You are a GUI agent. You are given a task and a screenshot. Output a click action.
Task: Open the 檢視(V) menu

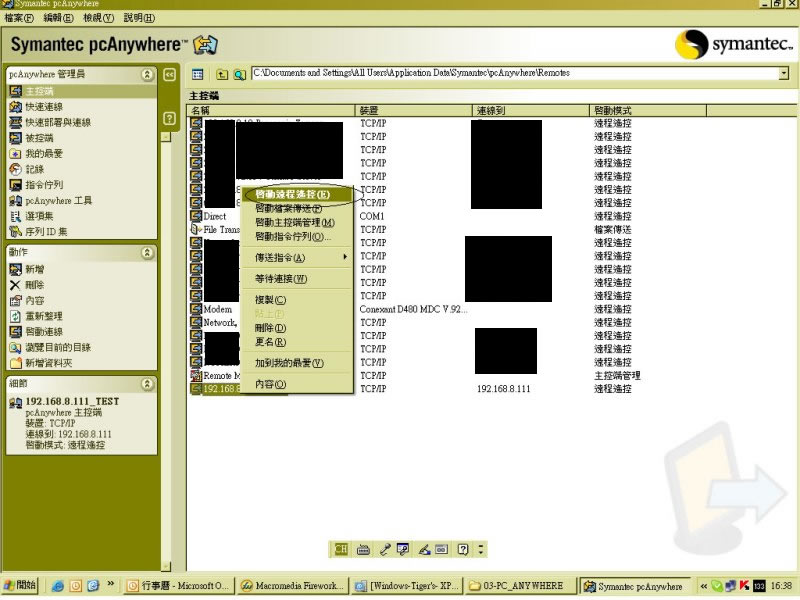tap(98, 18)
